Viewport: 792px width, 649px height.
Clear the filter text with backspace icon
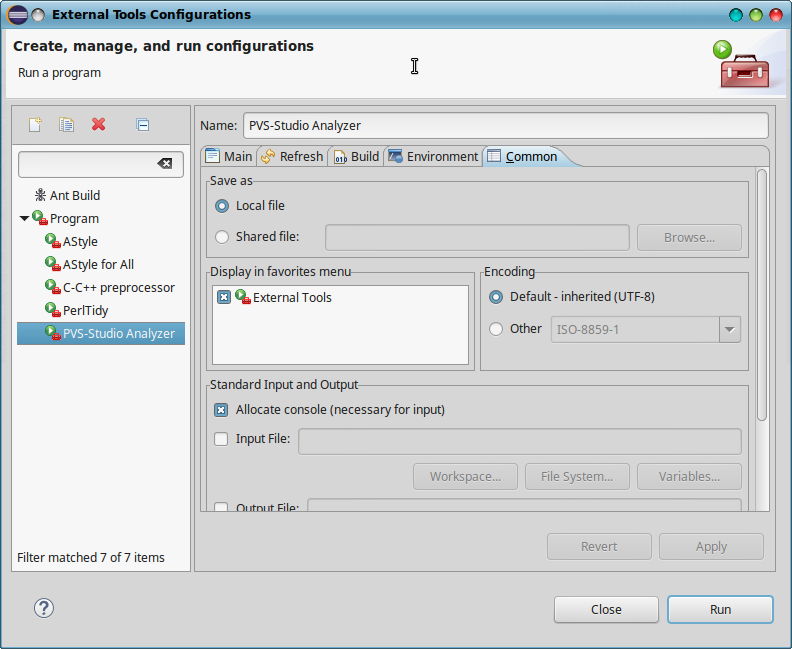point(165,163)
